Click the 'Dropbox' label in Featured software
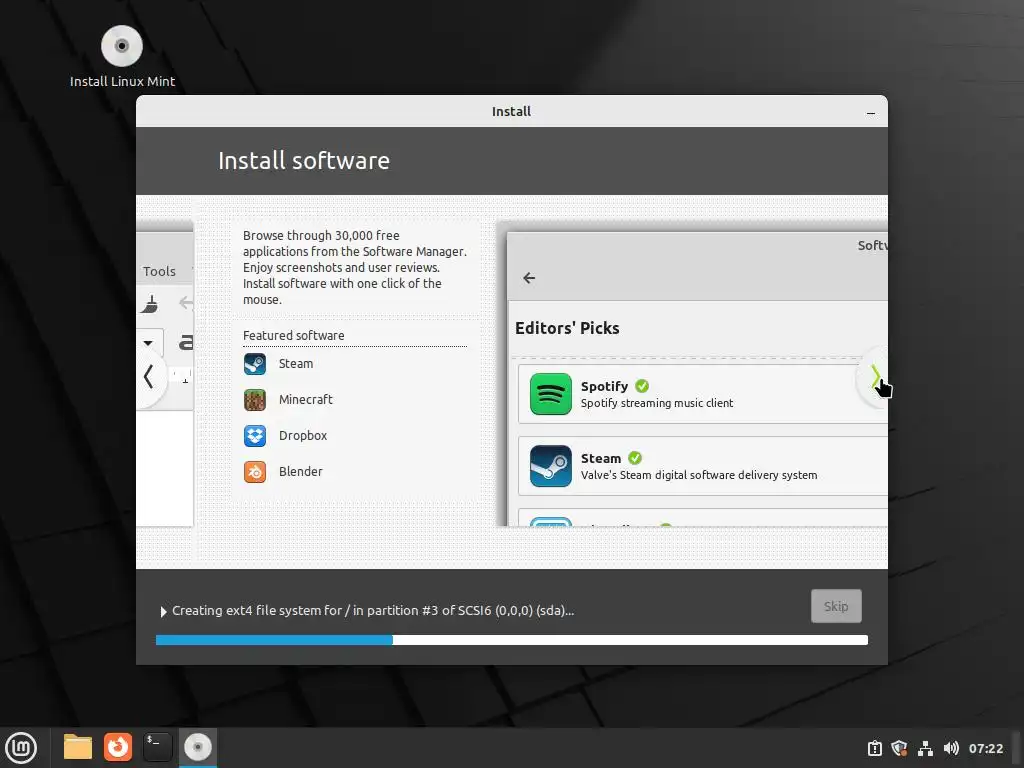Screen dimensions: 1024x768 [303, 436]
